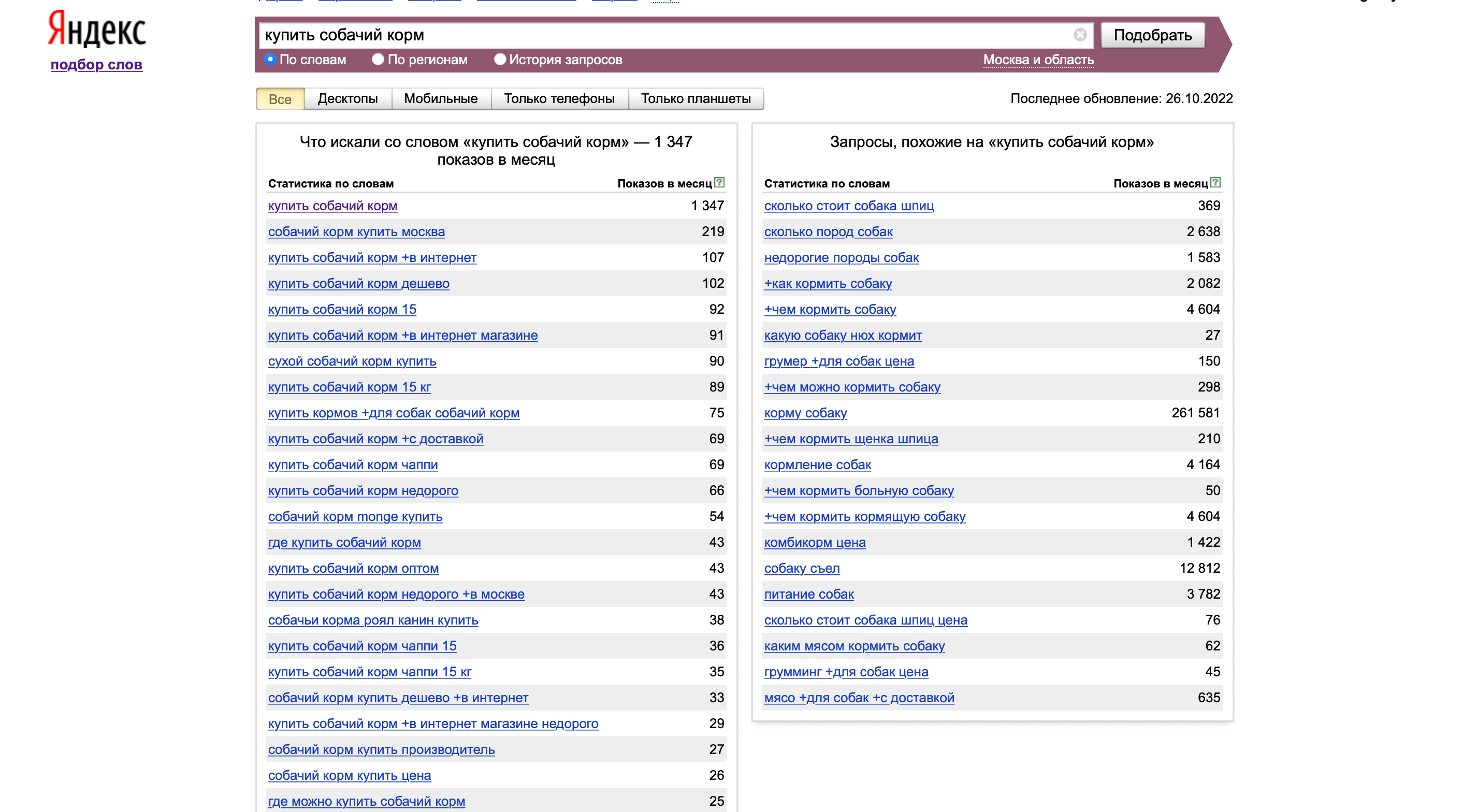This screenshot has width=1477, height=812.
Task: Open 'где можно купить собачий корм' link
Action: [367, 801]
